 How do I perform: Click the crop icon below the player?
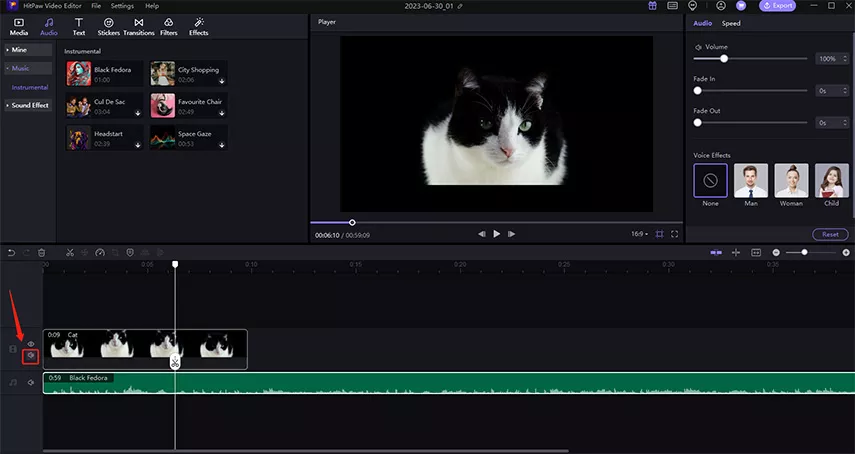(x=659, y=234)
